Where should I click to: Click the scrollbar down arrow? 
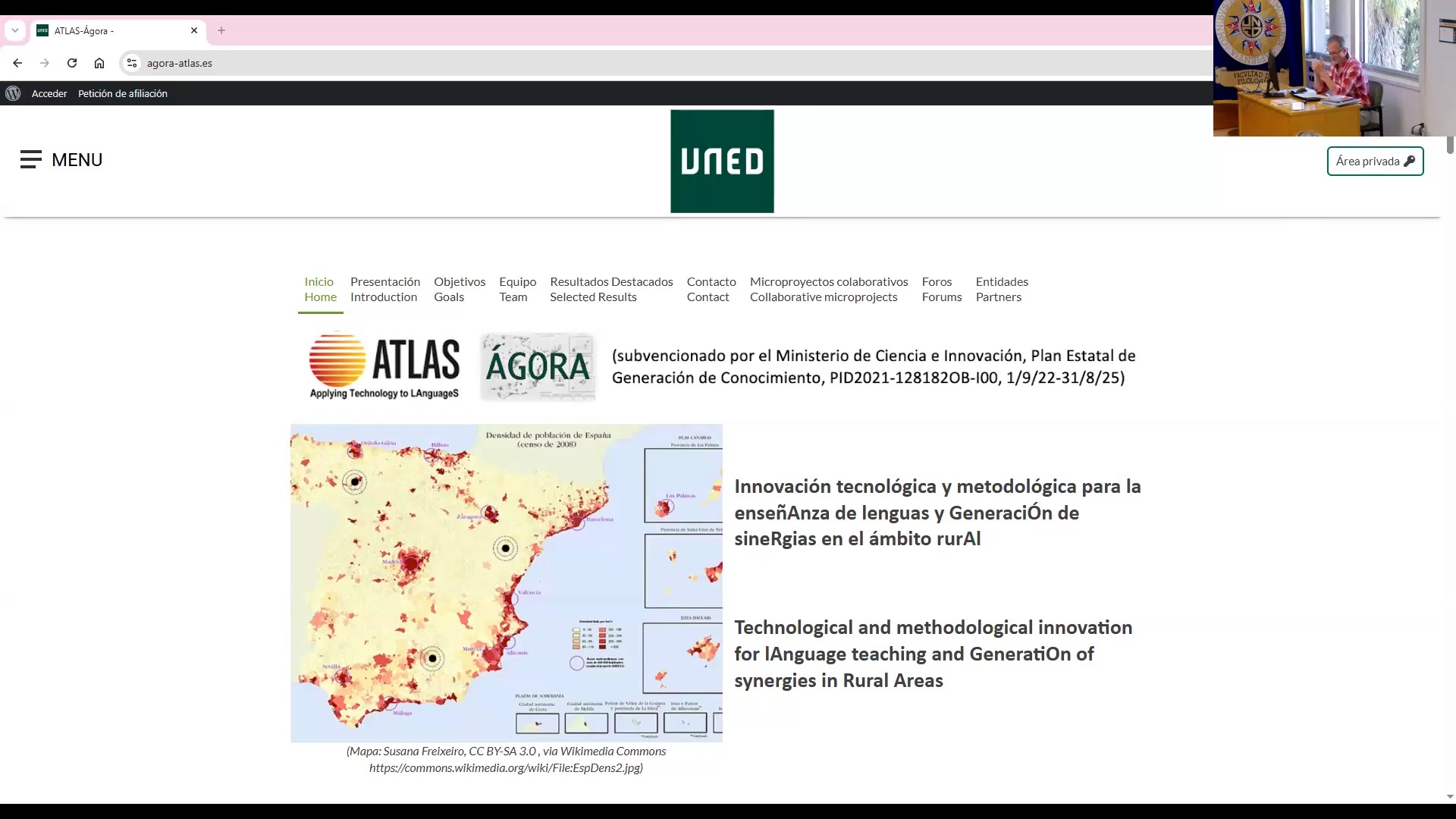(1450, 797)
